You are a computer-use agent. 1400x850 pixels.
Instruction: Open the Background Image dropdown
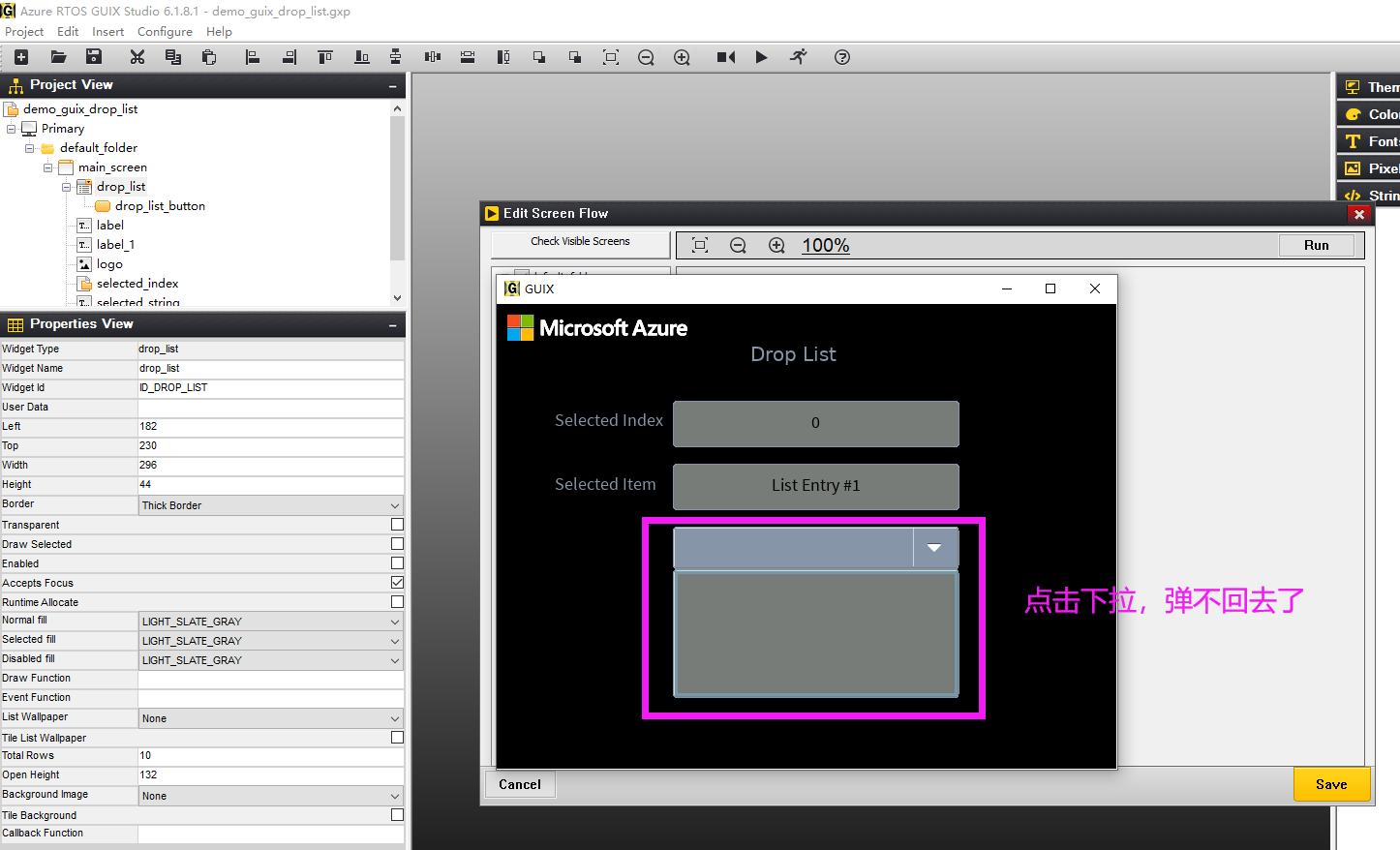[271, 796]
